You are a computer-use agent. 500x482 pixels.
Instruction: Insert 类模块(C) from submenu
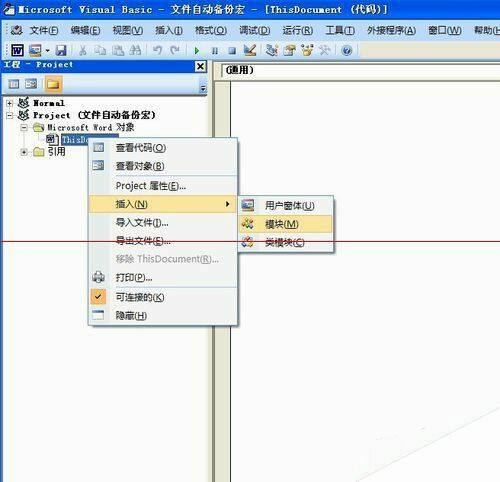[x=286, y=242]
